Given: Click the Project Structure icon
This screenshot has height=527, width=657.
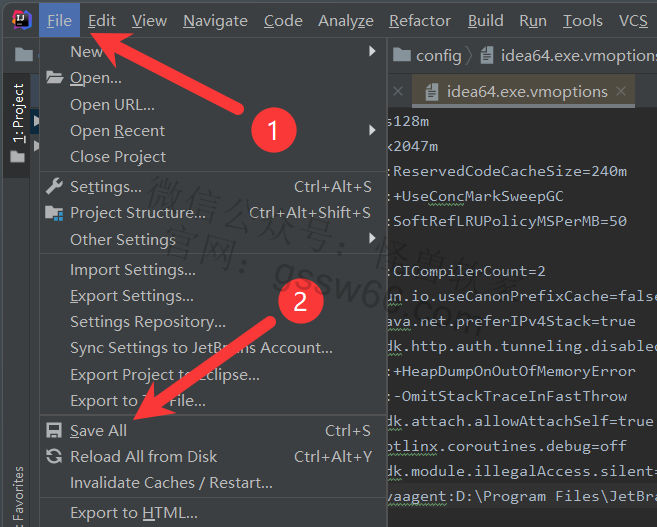Looking at the screenshot, I should tap(54, 213).
